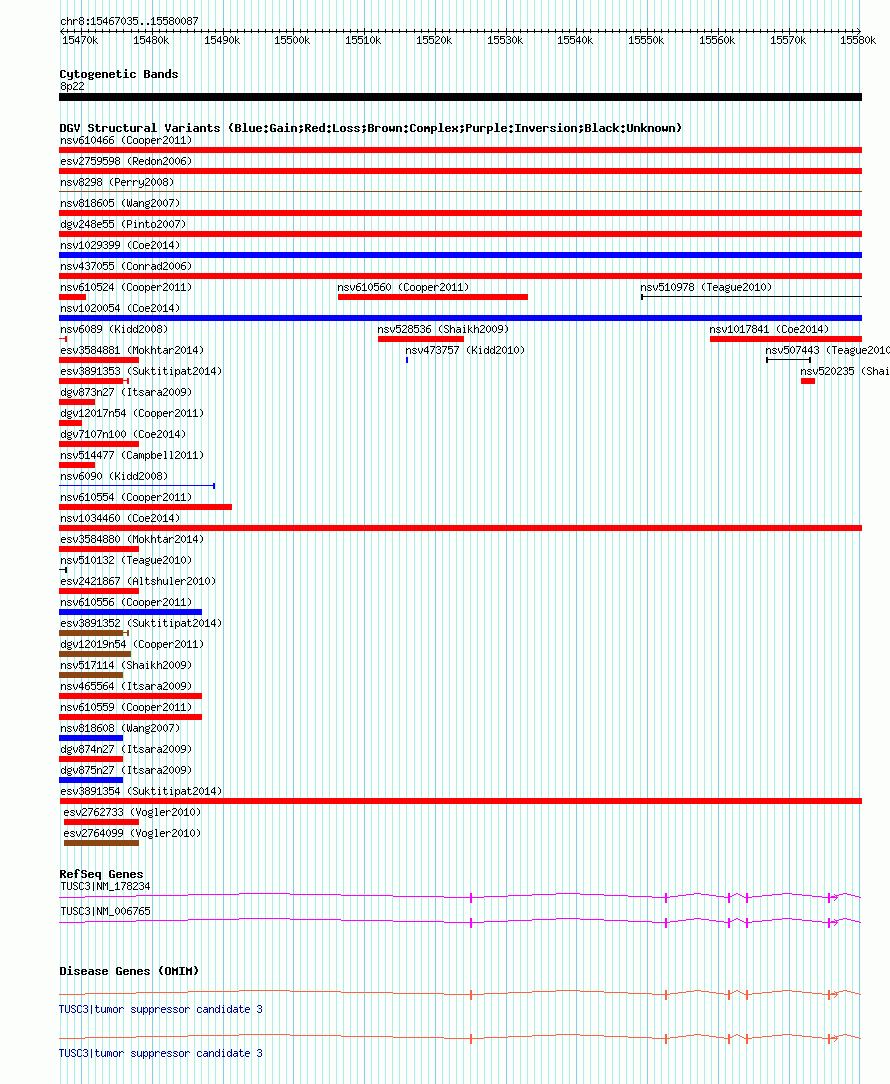Click the nsv437055 (Conrad2006) label
890x1084 pixels.
pyautogui.click(x=126, y=266)
